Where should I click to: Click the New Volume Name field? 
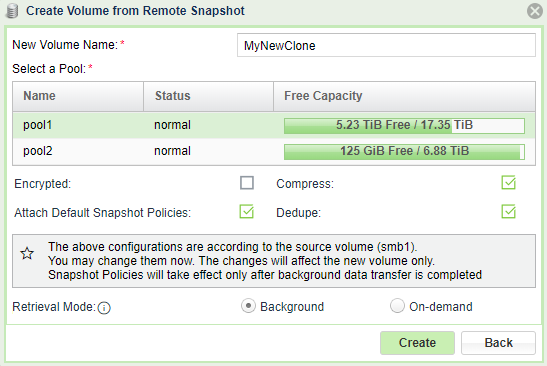pos(386,45)
